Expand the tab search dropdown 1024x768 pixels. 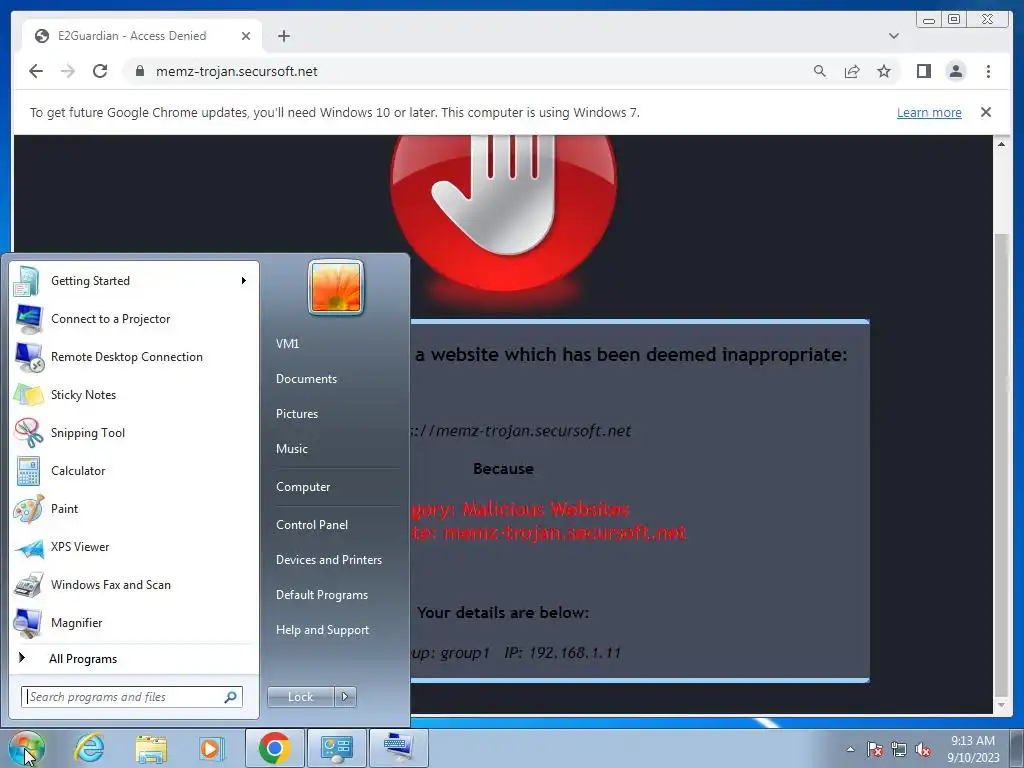[893, 36]
